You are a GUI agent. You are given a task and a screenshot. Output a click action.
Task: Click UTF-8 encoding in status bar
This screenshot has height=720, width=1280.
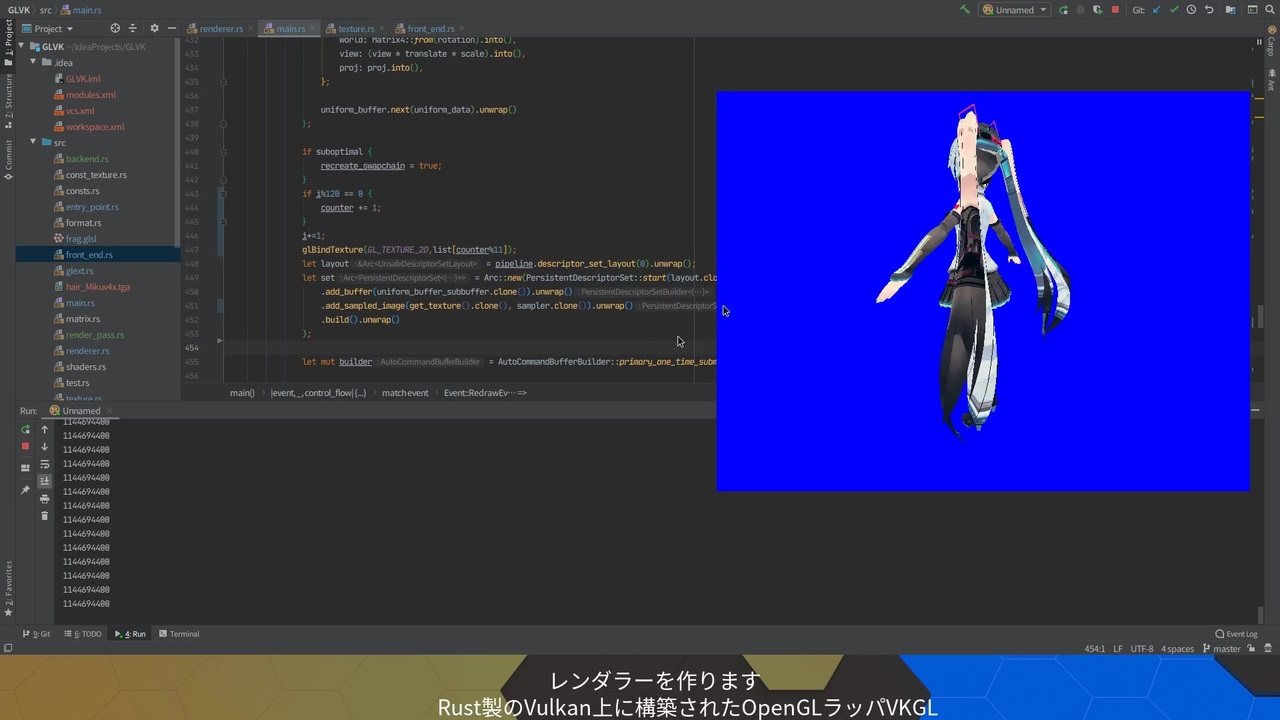pos(1142,649)
